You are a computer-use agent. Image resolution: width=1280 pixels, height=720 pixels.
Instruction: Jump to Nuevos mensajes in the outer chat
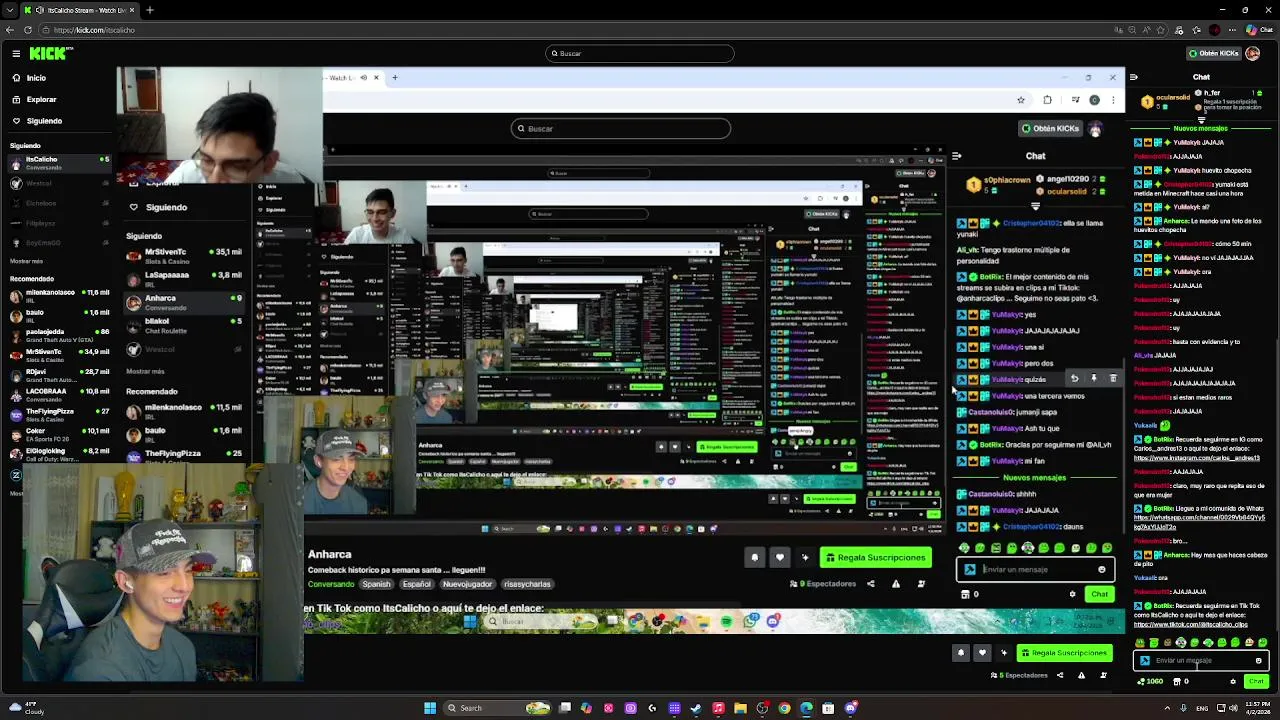[x=1200, y=128]
